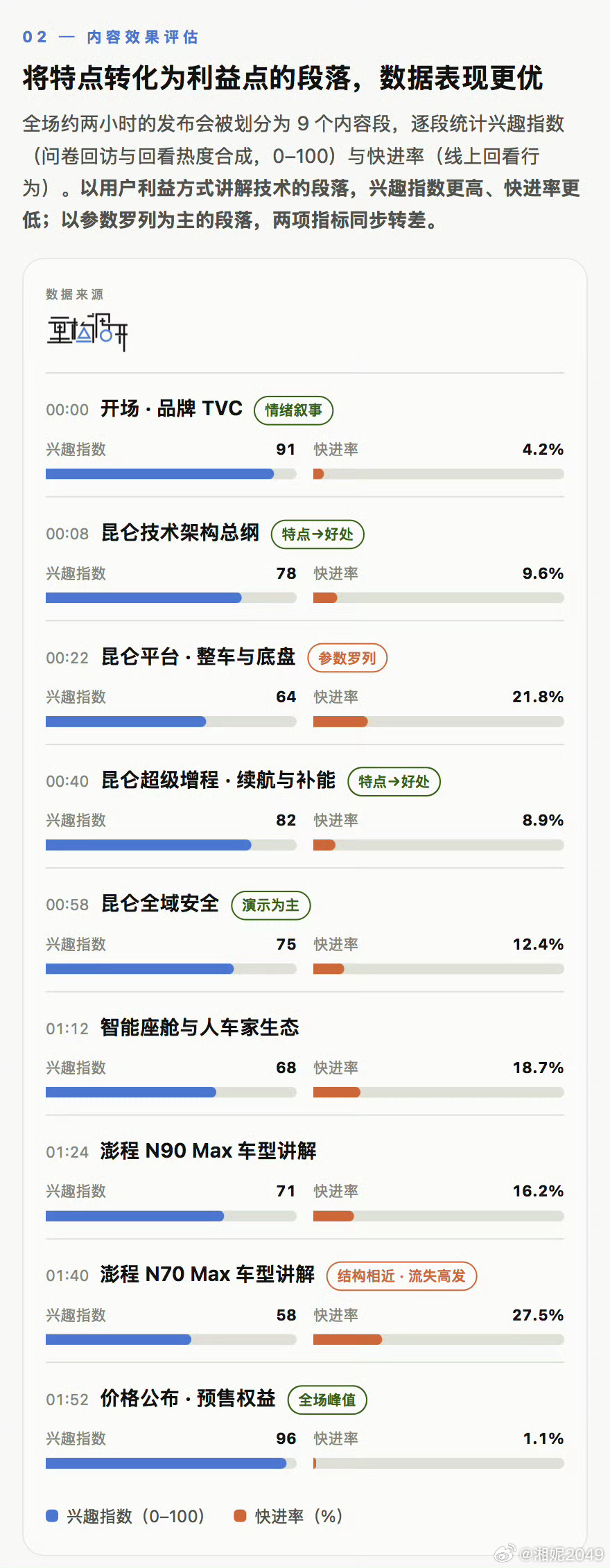Viewport: 610px width, 1568px height.
Task: Click the 参数罗列 tag
Action: 347,658
